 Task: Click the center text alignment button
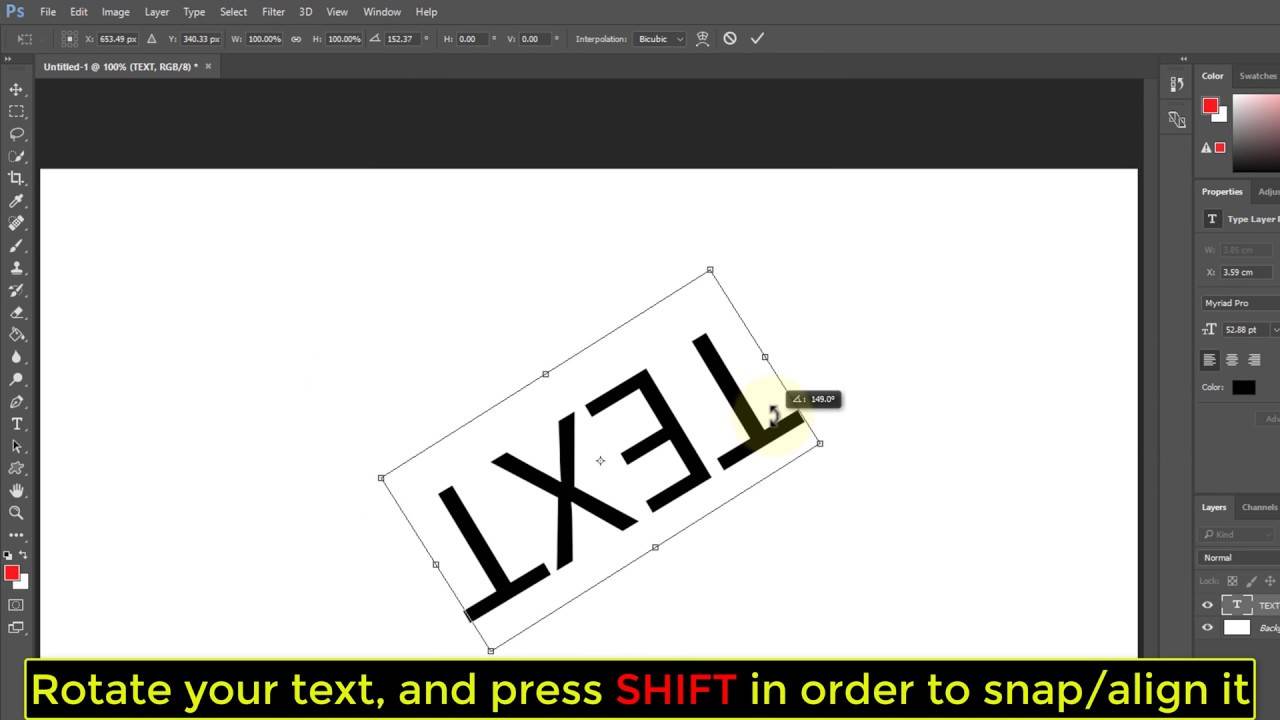pos(1232,360)
